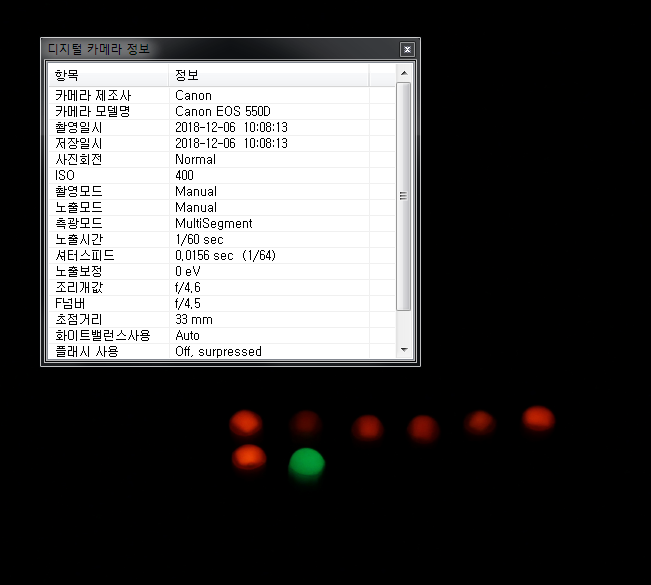
Task: Click the 33 mm focal length value
Action: pyautogui.click(x=193, y=319)
